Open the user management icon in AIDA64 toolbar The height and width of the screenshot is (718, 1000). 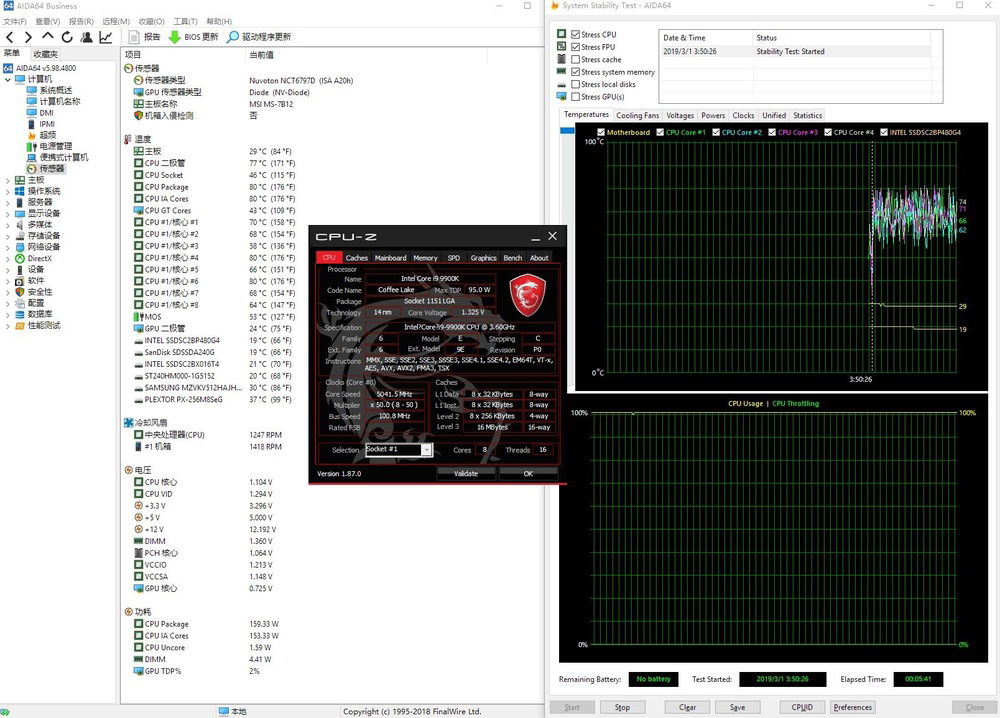click(x=87, y=37)
